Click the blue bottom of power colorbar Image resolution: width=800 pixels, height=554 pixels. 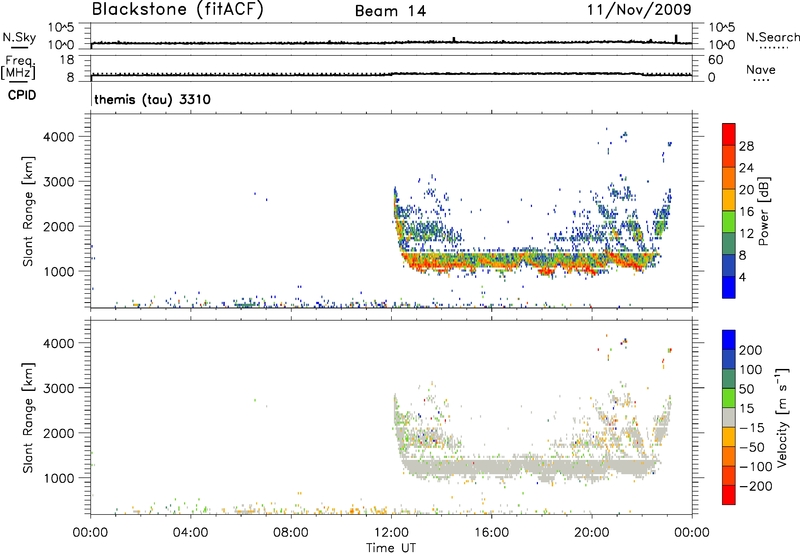pos(729,287)
